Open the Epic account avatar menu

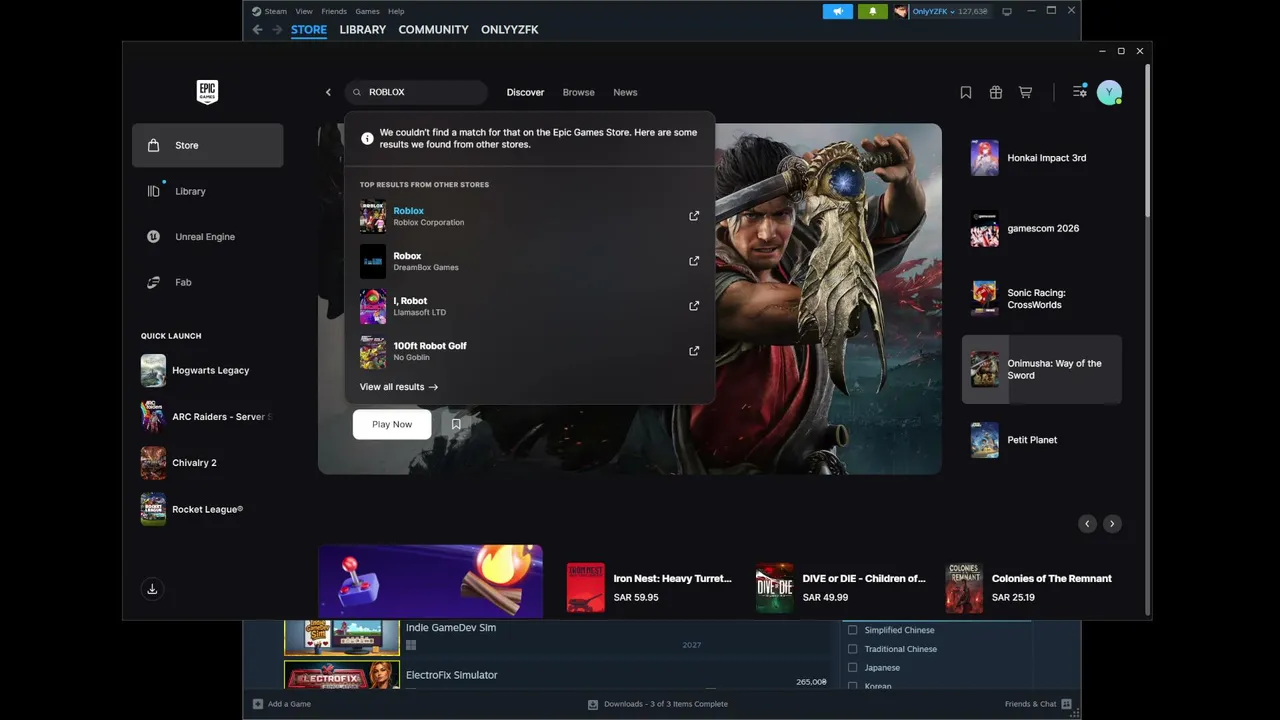coord(1109,92)
